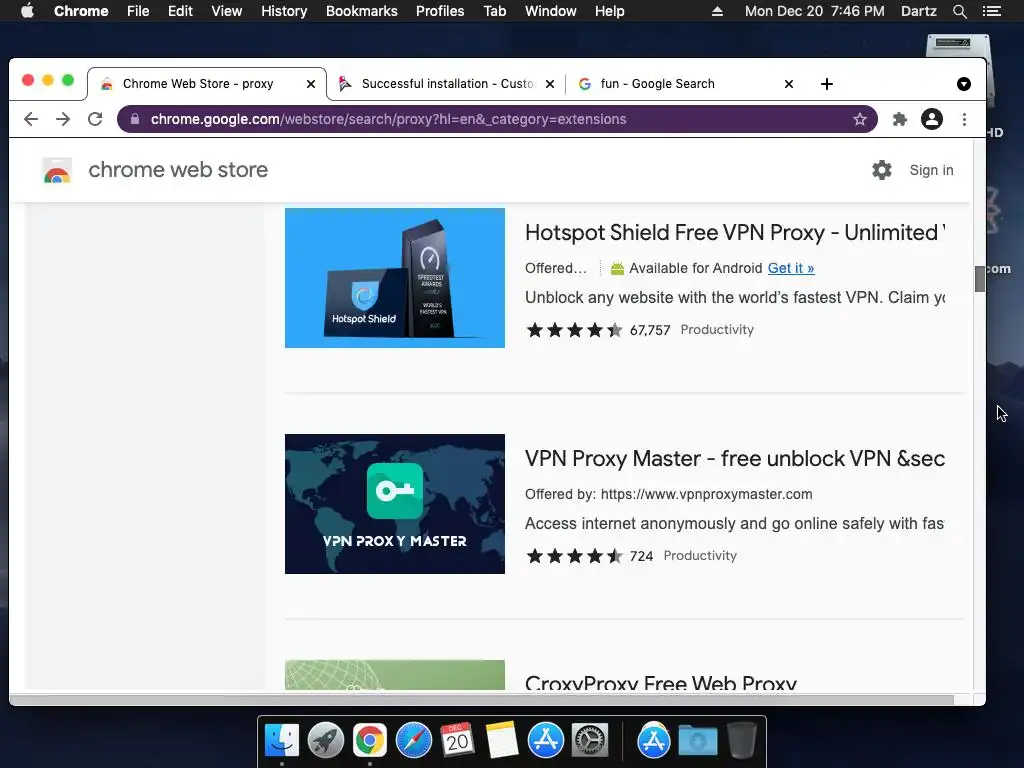The image size is (1024, 768).
Task: Open the Chrome application menu
Action: tap(81, 11)
